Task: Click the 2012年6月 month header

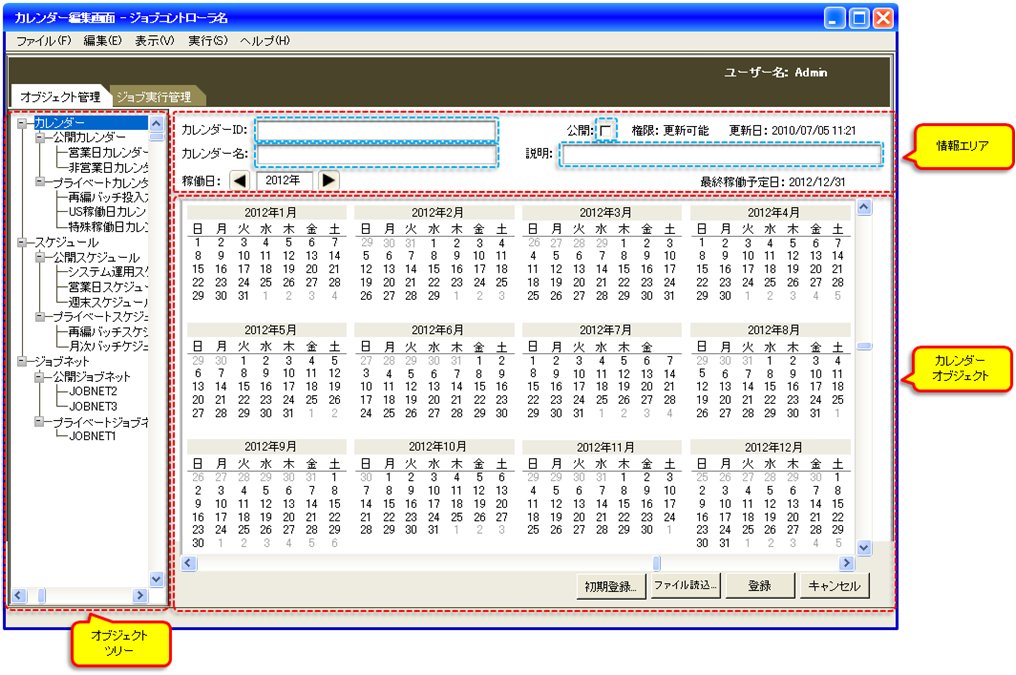Action: (x=437, y=330)
